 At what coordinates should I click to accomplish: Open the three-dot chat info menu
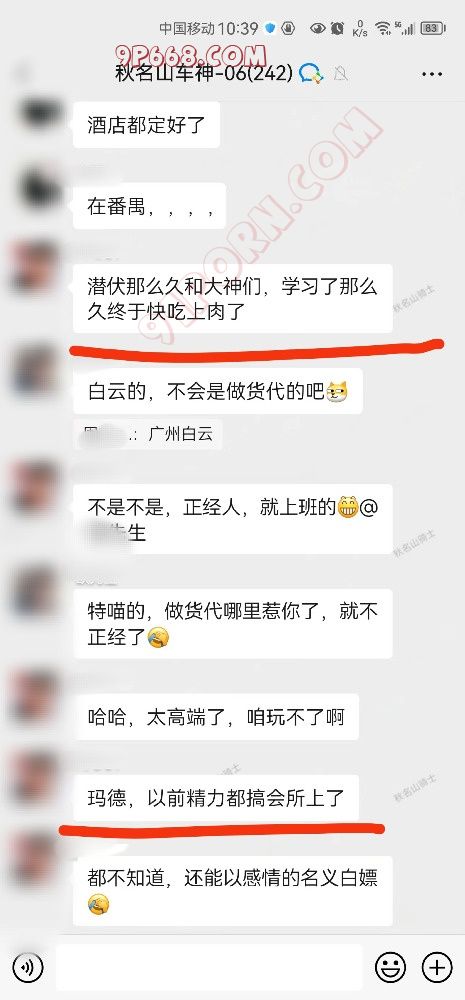pos(432,75)
